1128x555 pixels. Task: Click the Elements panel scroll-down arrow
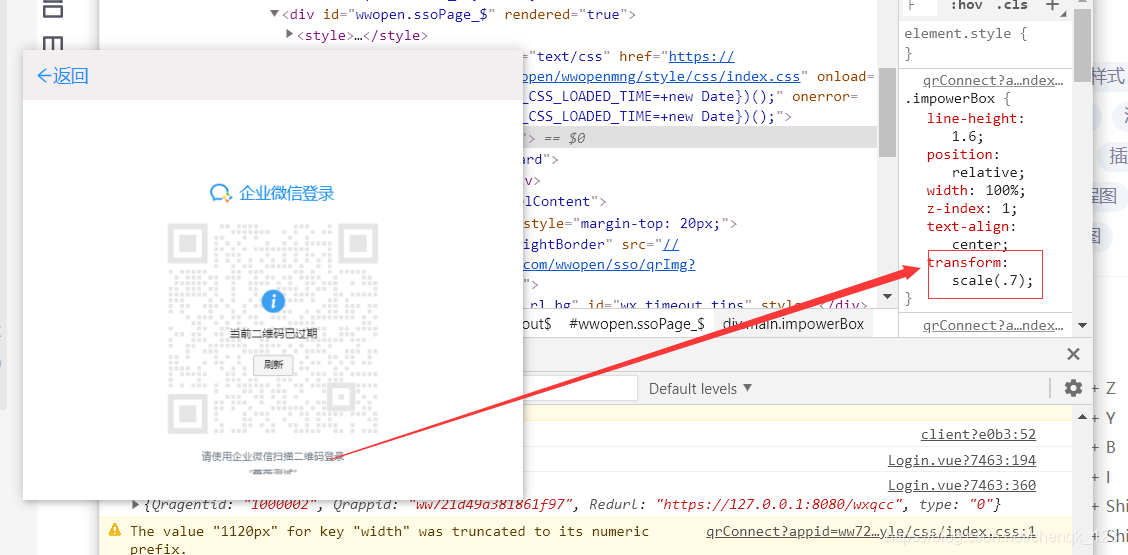[887, 296]
